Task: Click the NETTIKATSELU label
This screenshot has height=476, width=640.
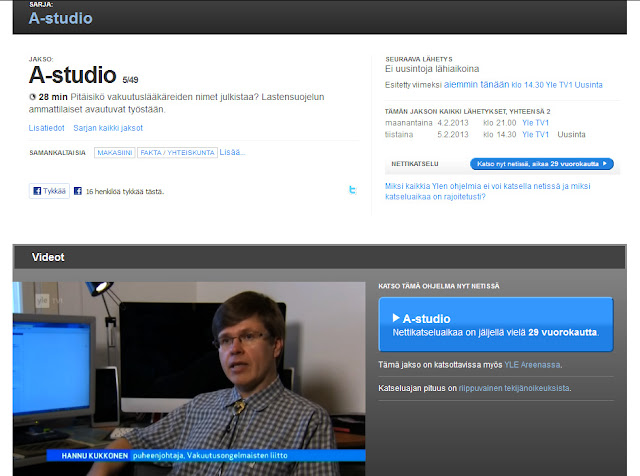Action: pos(415,164)
